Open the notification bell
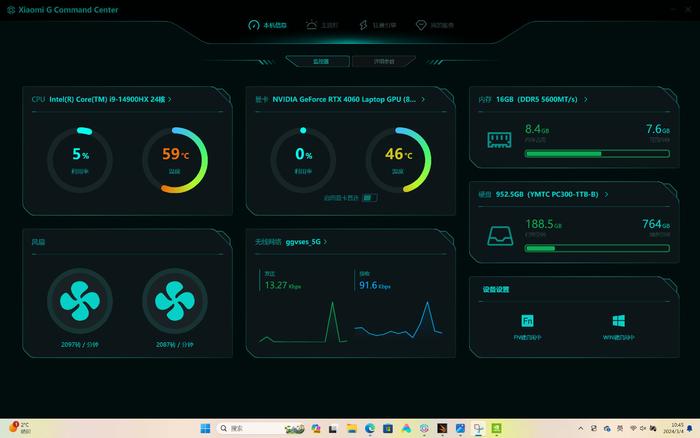The image size is (700, 438). tap(690, 429)
